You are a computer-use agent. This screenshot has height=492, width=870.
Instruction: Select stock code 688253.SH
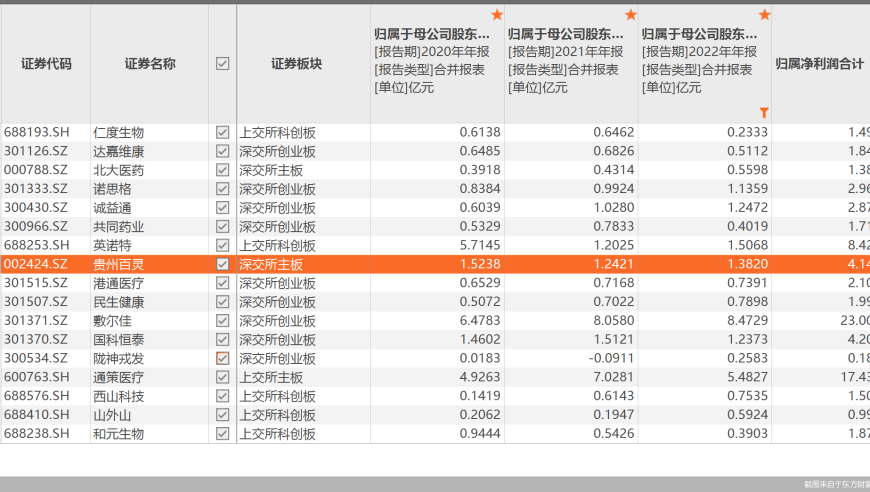pyautogui.click(x=37, y=245)
